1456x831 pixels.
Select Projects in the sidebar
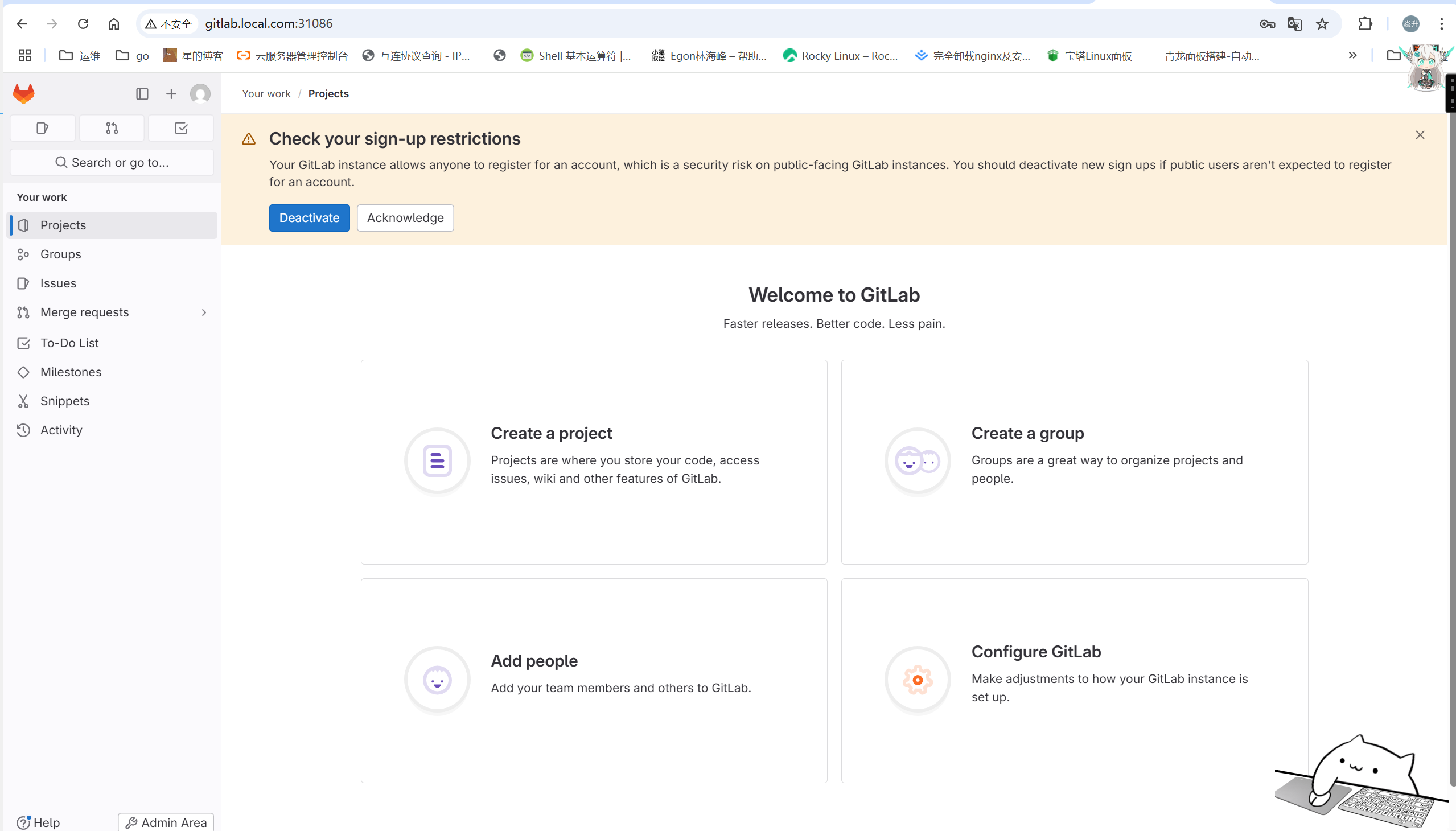pyautogui.click(x=113, y=225)
